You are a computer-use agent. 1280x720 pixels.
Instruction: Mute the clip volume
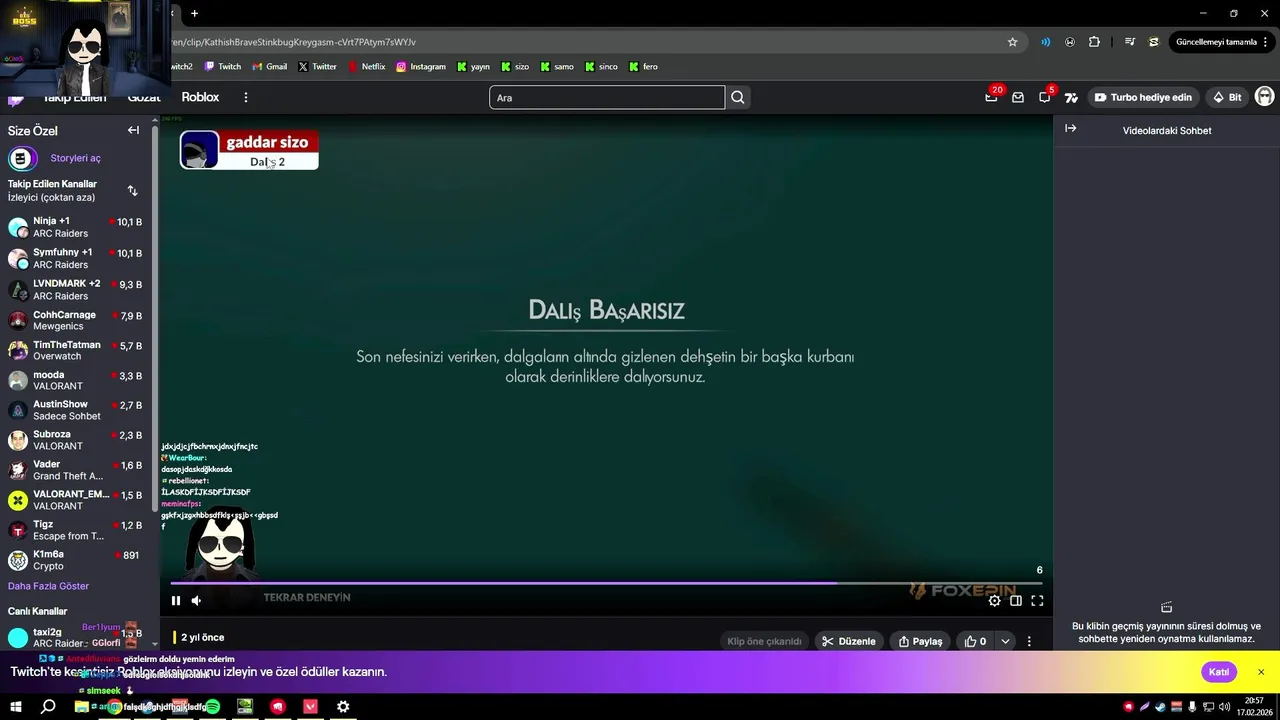(x=196, y=600)
